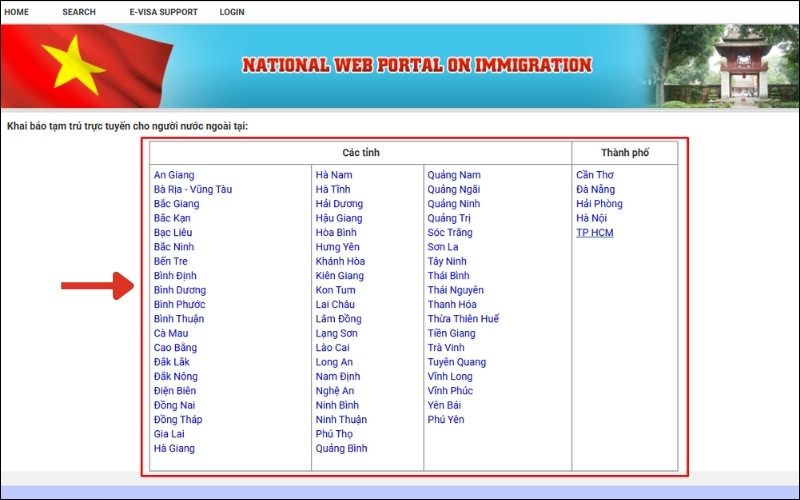Open the HOME menu item
The height and width of the screenshot is (500, 800).
[x=17, y=12]
